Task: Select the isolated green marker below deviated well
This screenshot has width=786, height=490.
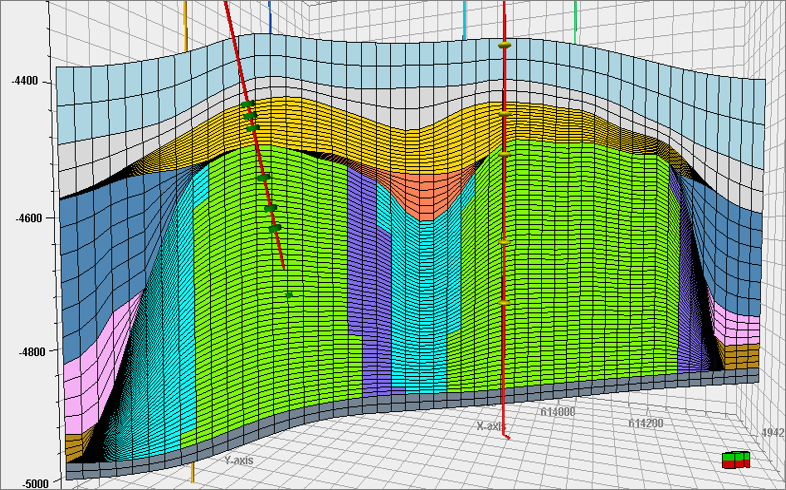Action: [289, 295]
